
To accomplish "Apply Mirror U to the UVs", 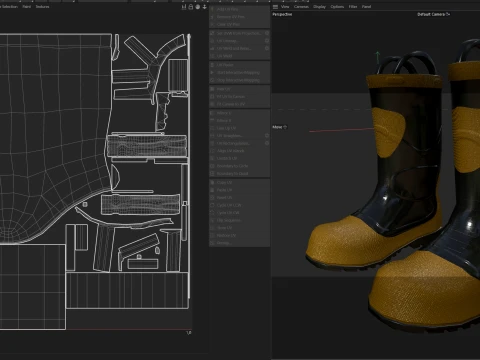I will point(239,113).
